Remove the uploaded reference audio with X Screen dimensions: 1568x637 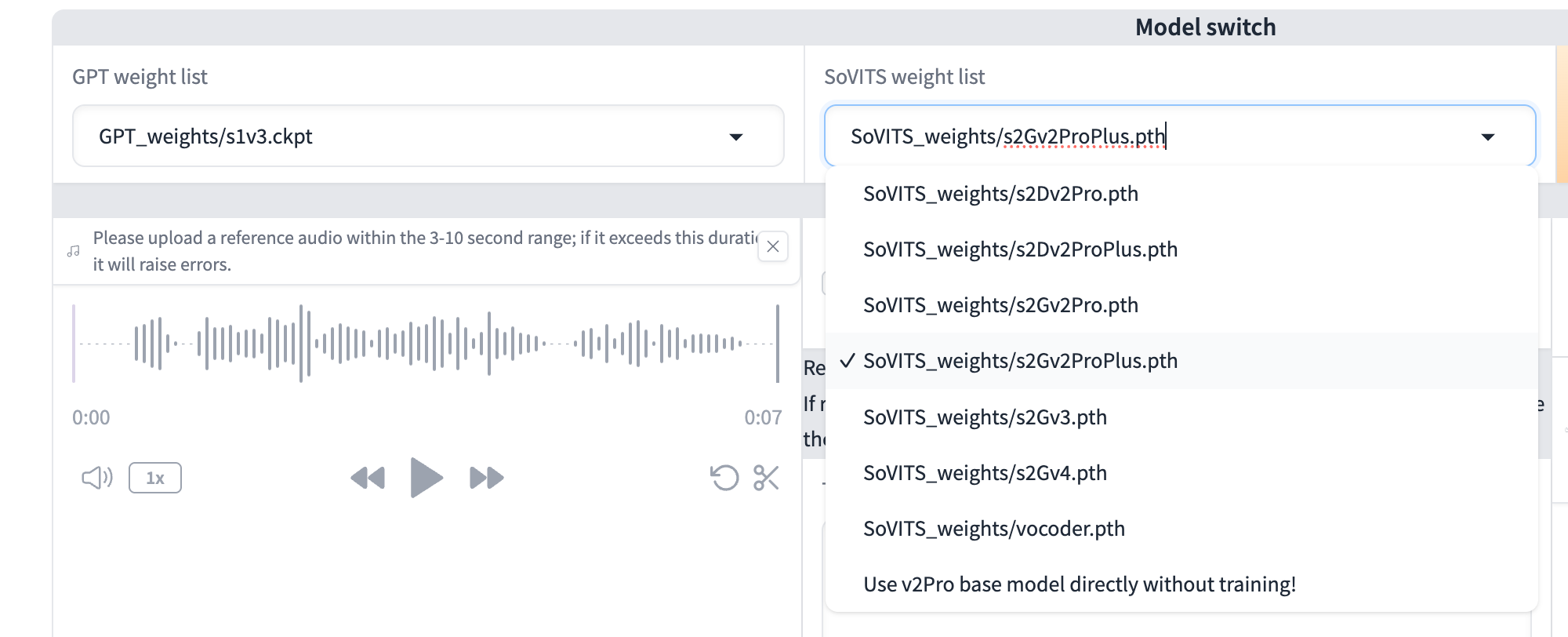773,246
